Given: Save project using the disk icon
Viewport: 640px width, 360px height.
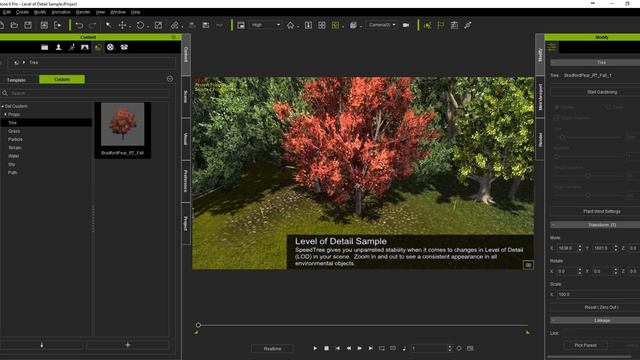Looking at the screenshot, I should pos(28,25).
